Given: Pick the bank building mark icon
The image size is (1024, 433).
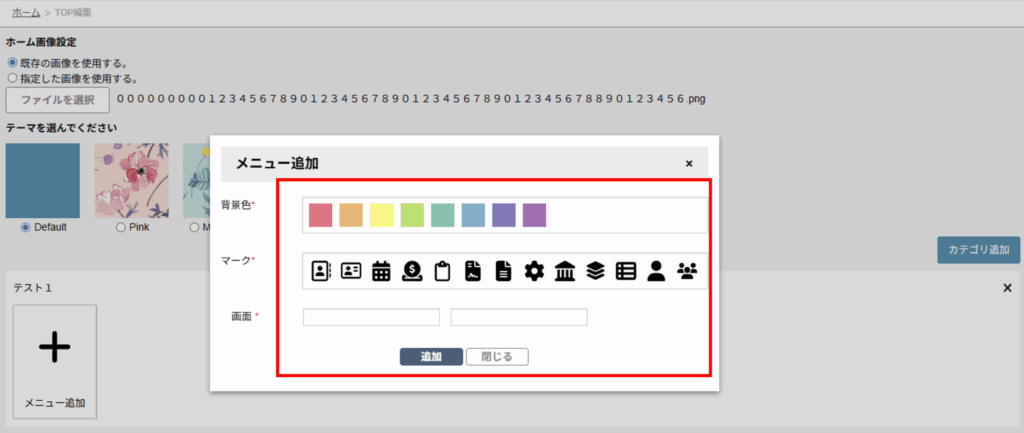Looking at the screenshot, I should (564, 270).
